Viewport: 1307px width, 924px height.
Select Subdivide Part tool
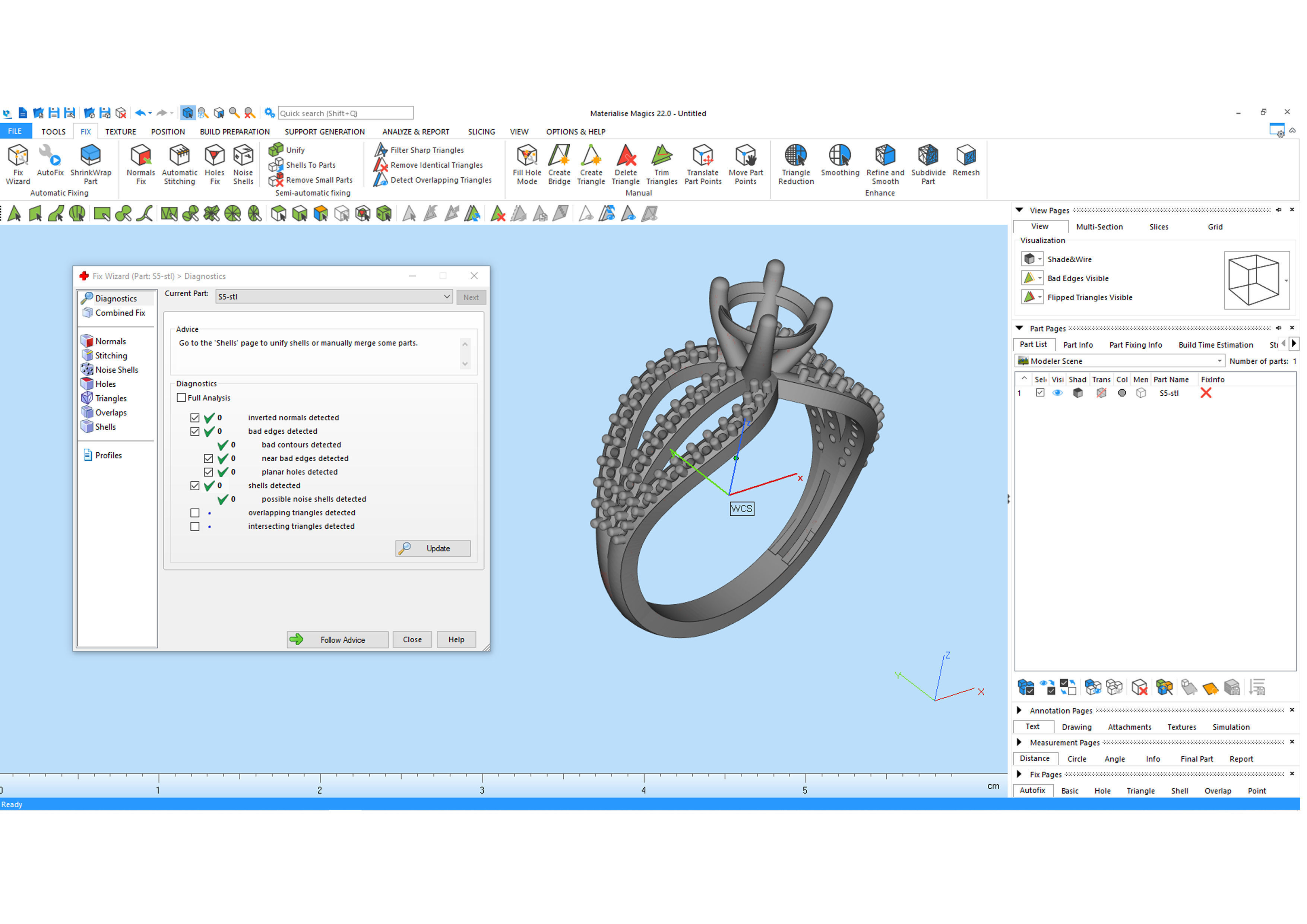coord(928,165)
